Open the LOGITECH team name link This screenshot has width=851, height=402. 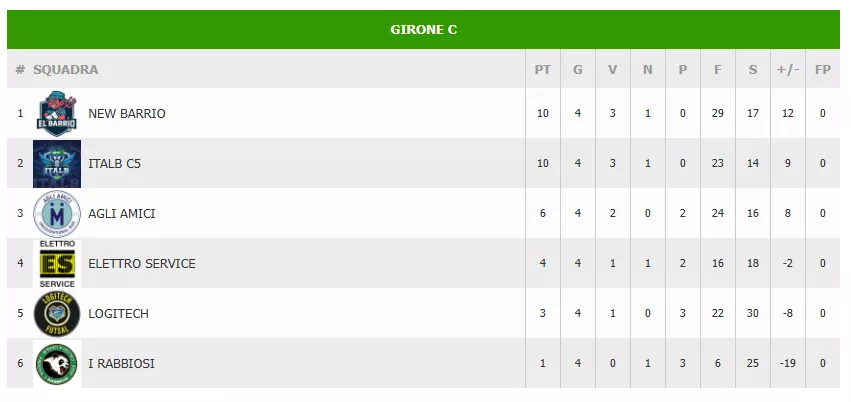[119, 314]
